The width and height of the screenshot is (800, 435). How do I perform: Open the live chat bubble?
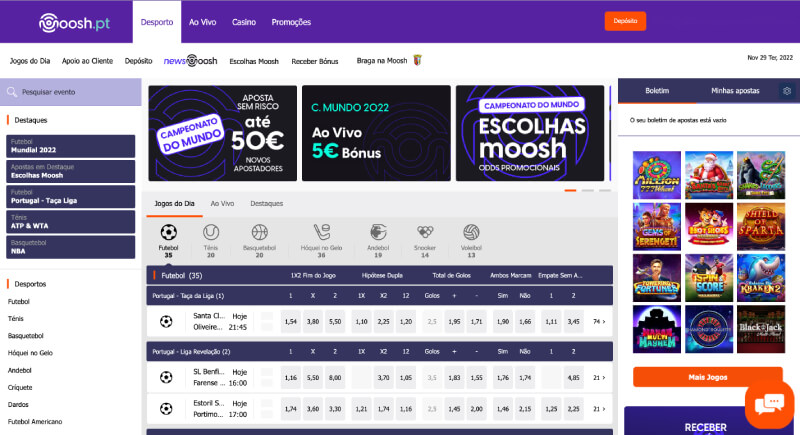point(769,404)
